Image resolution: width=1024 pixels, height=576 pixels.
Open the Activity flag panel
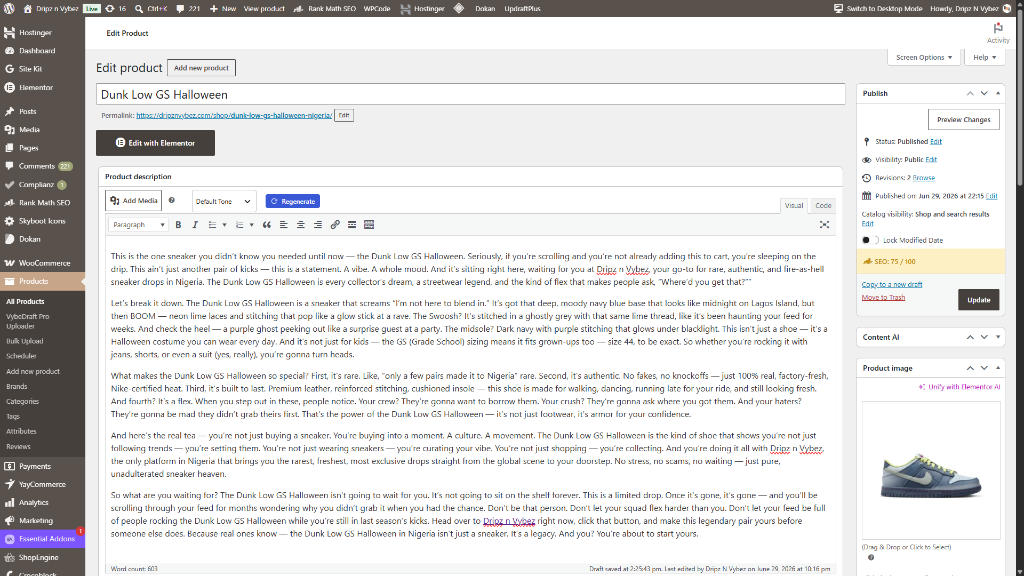997,33
